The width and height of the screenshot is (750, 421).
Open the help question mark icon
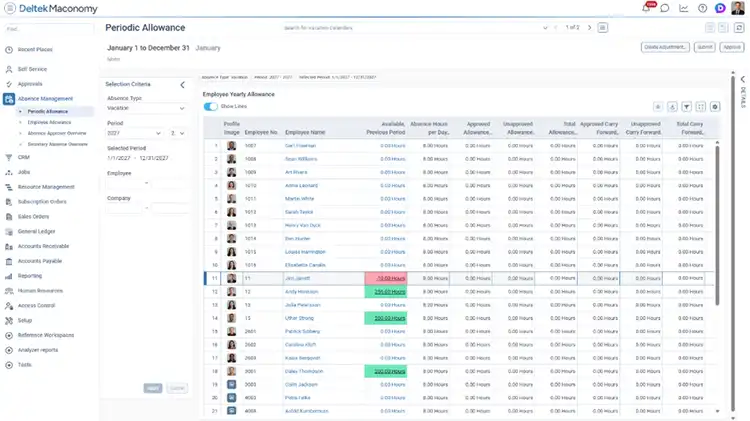click(x=702, y=8)
